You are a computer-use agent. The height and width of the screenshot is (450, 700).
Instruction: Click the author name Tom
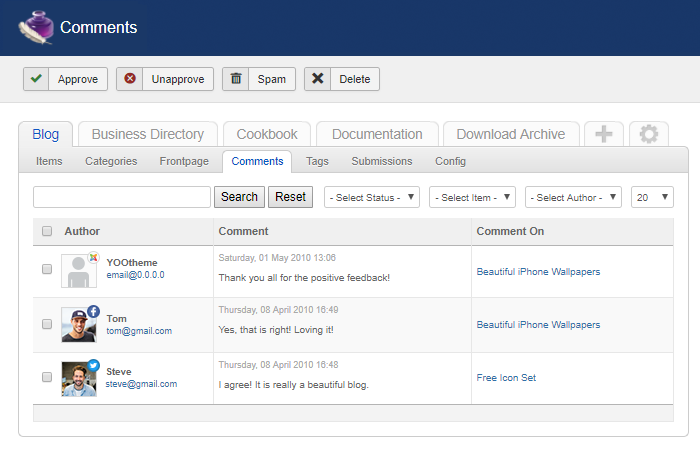[117, 319]
